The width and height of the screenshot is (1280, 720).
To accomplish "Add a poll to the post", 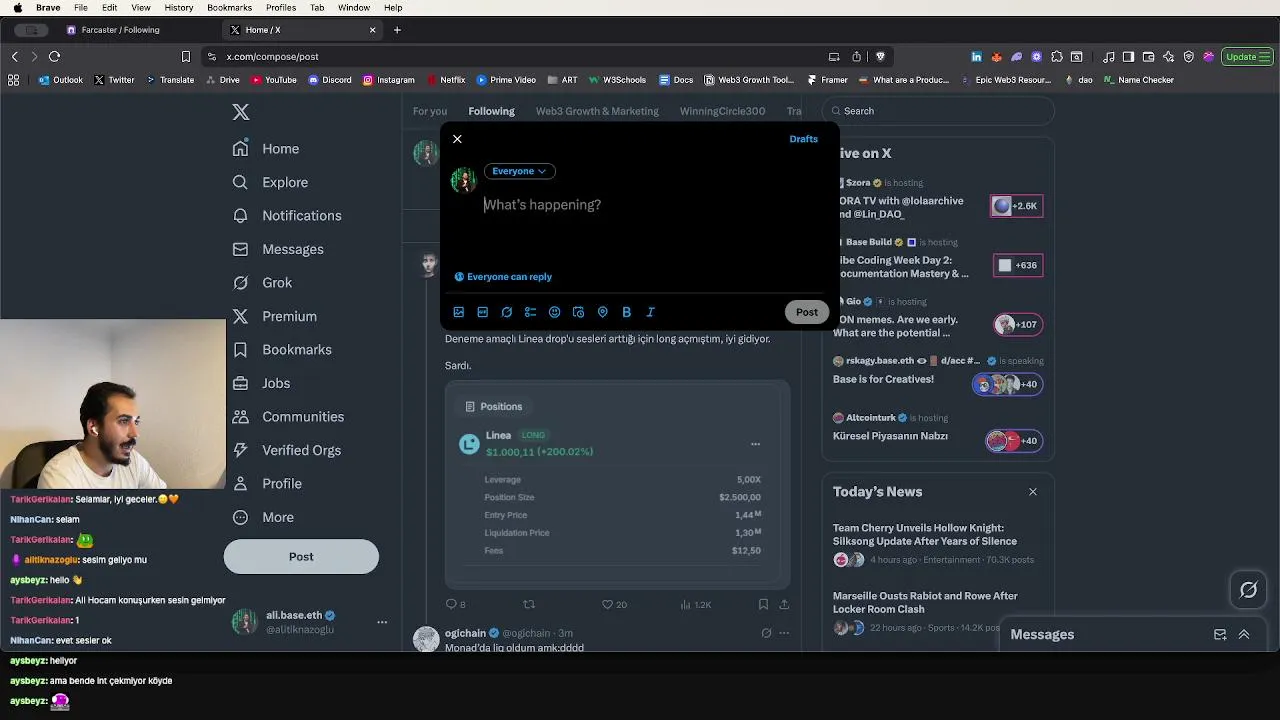I will pyautogui.click(x=531, y=312).
